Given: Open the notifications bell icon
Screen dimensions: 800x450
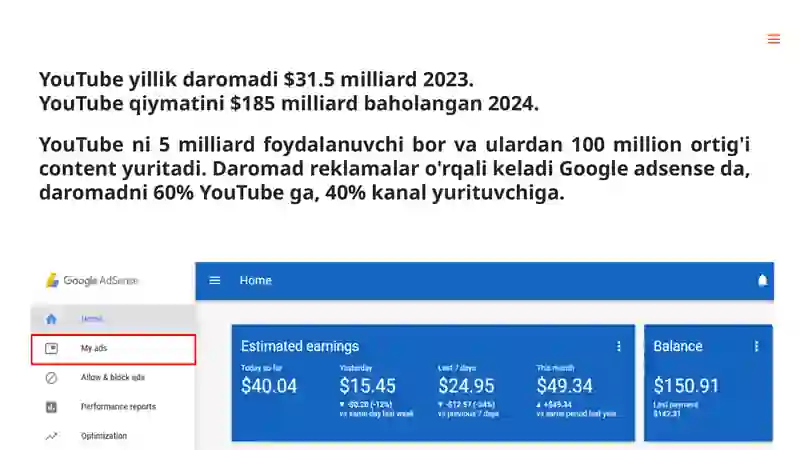Looking at the screenshot, I should [x=762, y=281].
